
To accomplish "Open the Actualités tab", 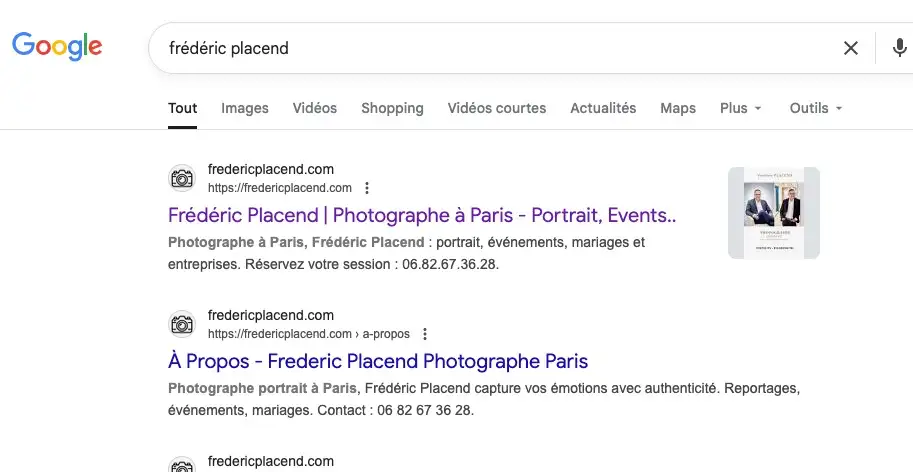I will 603,108.
